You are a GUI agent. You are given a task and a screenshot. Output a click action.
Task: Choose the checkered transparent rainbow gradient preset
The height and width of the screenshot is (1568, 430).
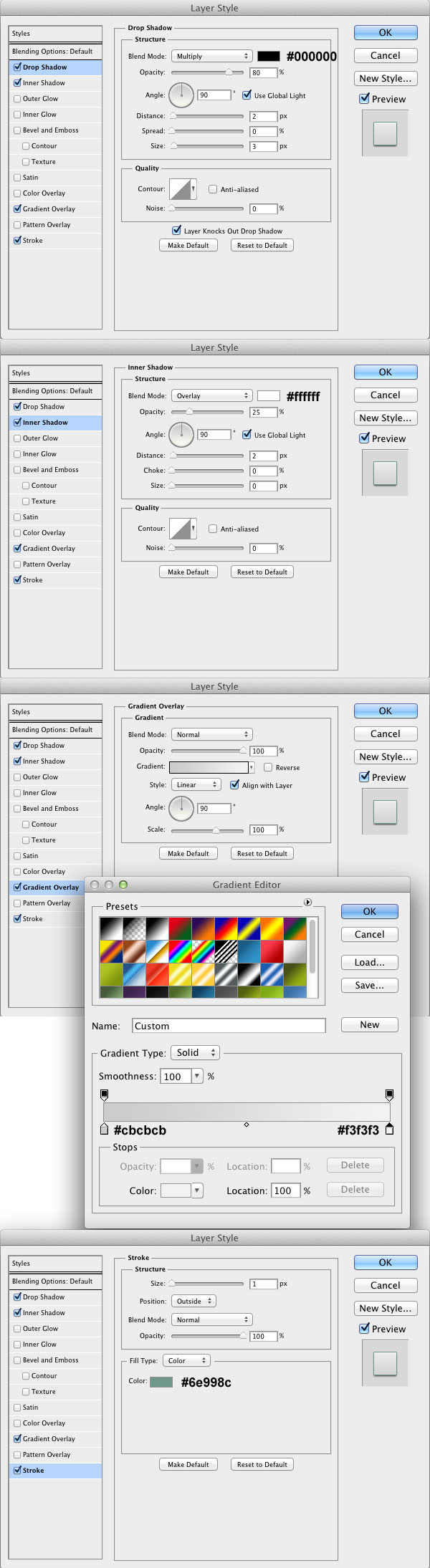(x=203, y=951)
